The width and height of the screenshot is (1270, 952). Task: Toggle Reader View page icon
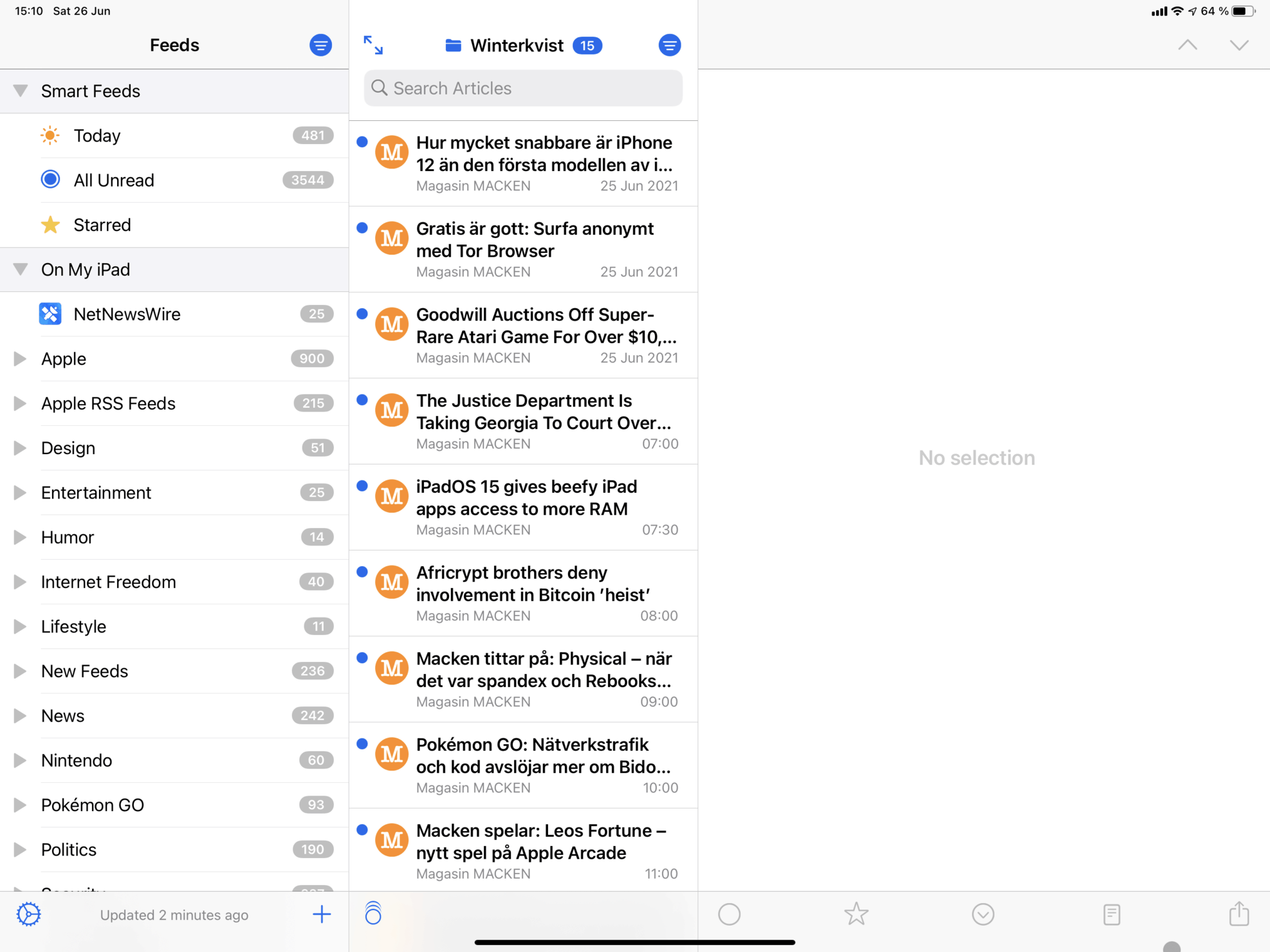point(1111,914)
